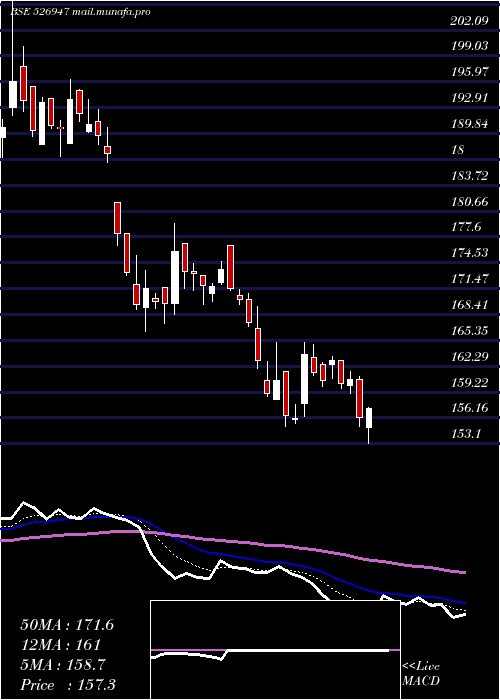
Task: Click the 192.91 price level label
Action: tap(469, 97)
